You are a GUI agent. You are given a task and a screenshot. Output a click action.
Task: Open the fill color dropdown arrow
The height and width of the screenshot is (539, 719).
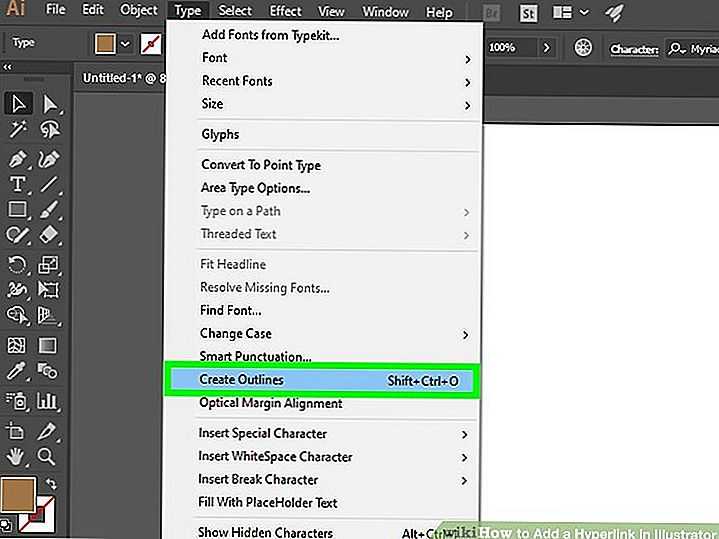(x=125, y=44)
